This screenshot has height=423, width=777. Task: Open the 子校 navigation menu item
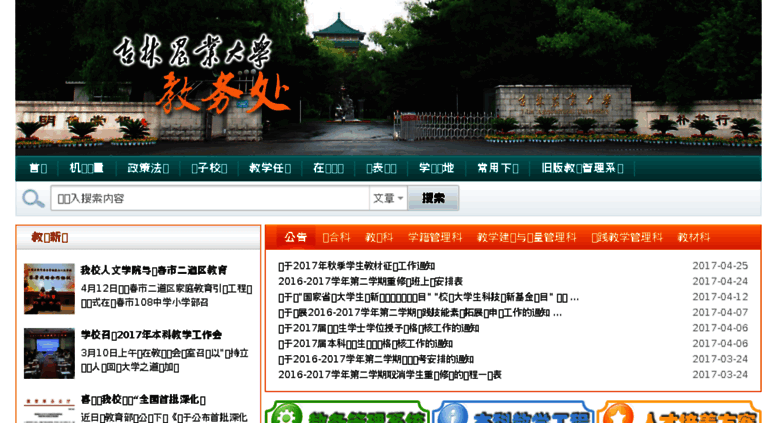(x=209, y=168)
